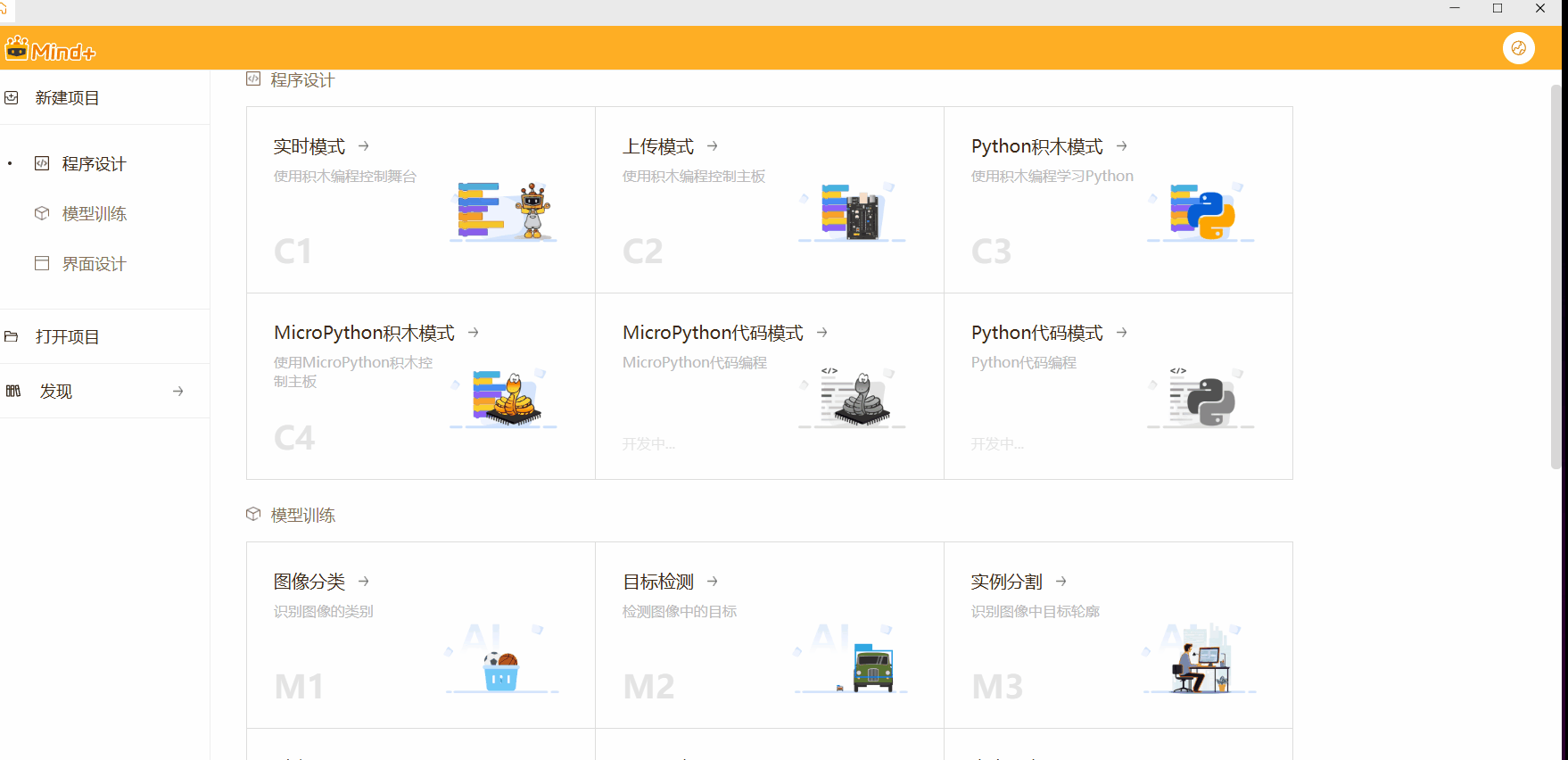Expand the 发现 menu arrow
1568x760 pixels.
(177, 391)
